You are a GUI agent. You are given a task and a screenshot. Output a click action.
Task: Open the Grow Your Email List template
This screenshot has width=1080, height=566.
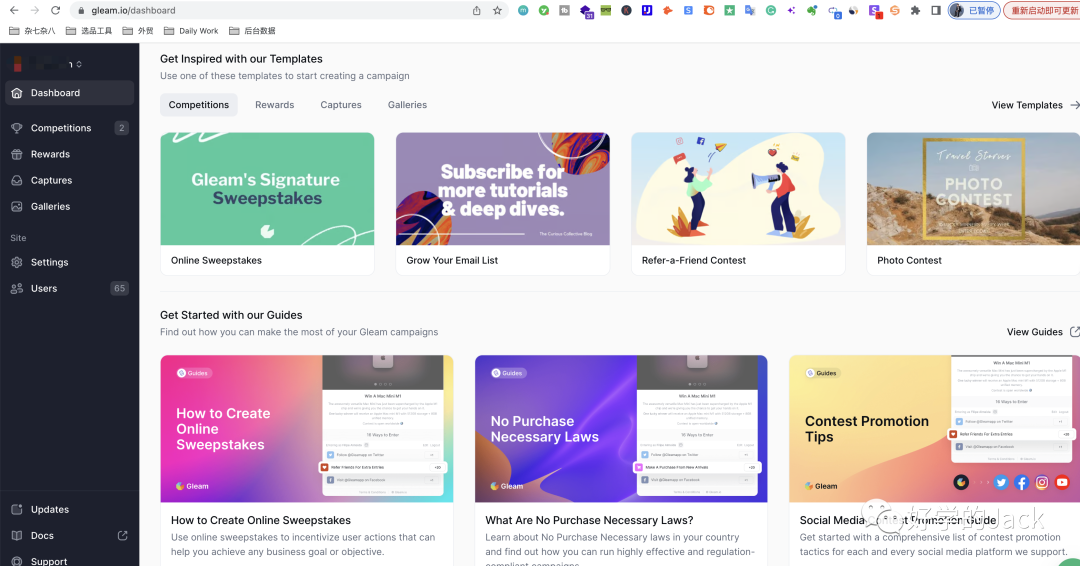click(x=503, y=204)
